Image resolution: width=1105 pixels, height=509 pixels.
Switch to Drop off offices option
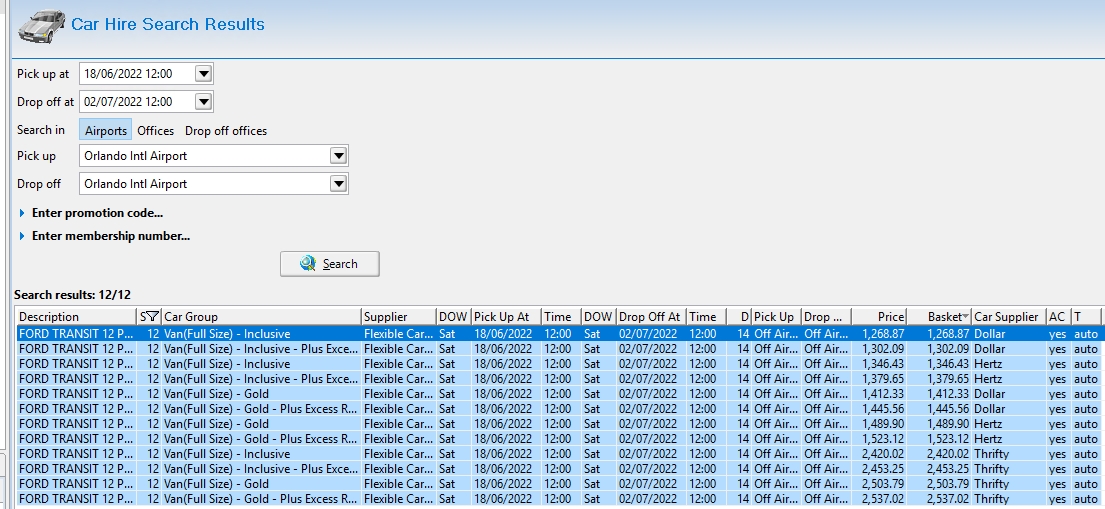[226, 130]
